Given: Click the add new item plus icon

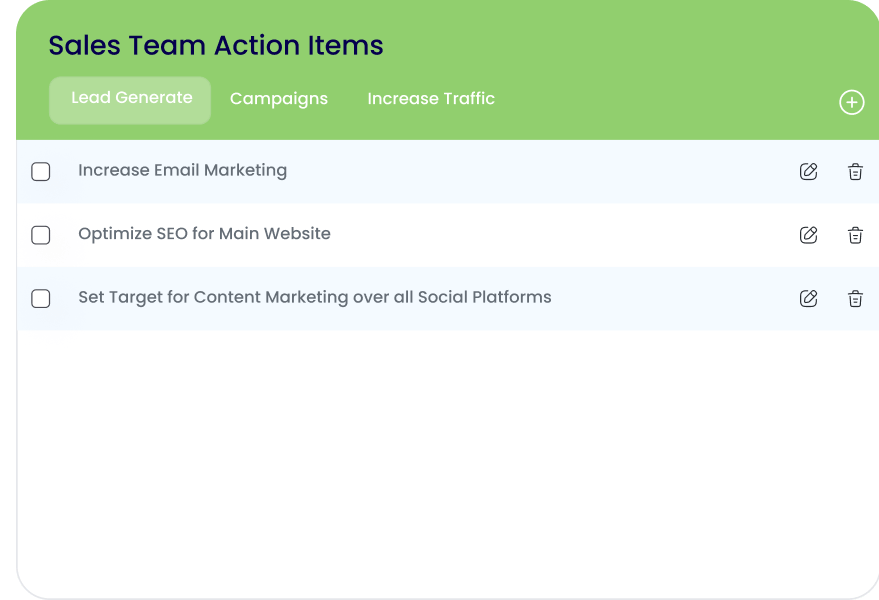Looking at the screenshot, I should coord(851,102).
